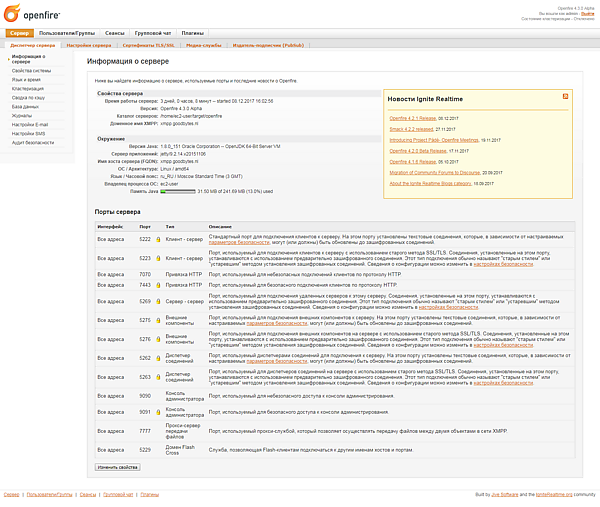Open Журналы in sidebar
The height and width of the screenshot is (507, 600).
[x=22, y=116]
